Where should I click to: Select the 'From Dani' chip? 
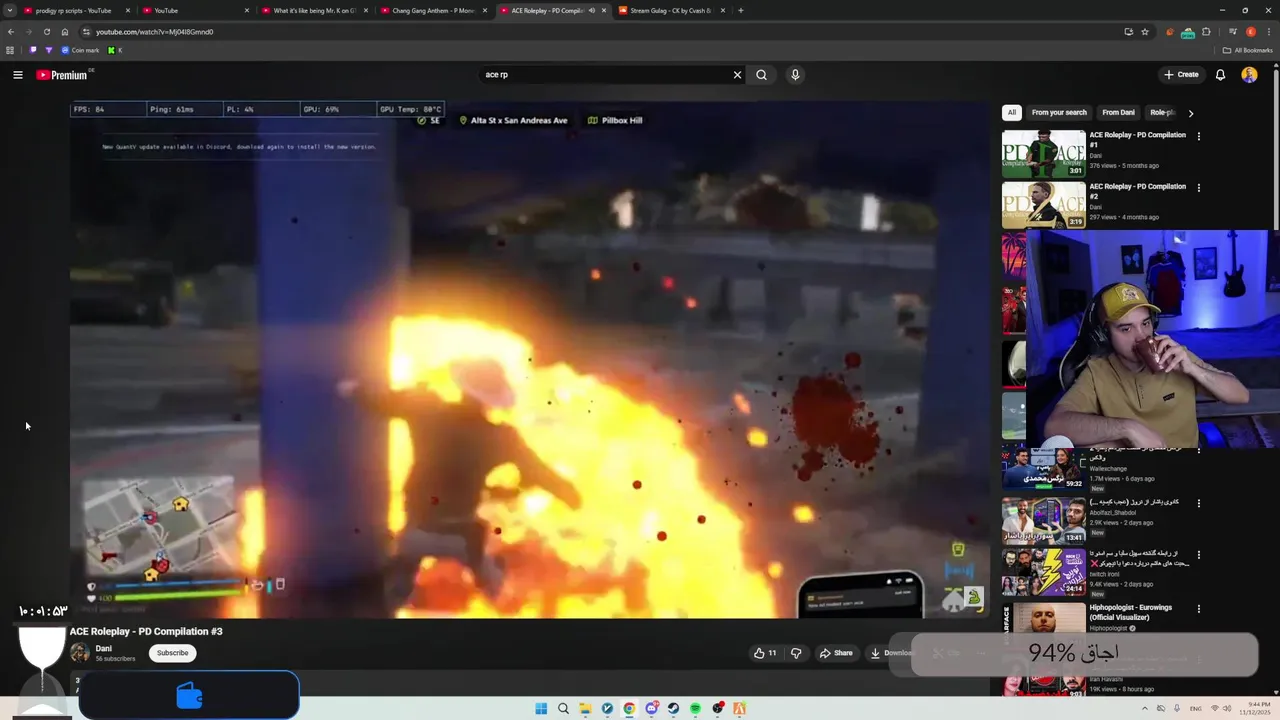tap(1118, 113)
